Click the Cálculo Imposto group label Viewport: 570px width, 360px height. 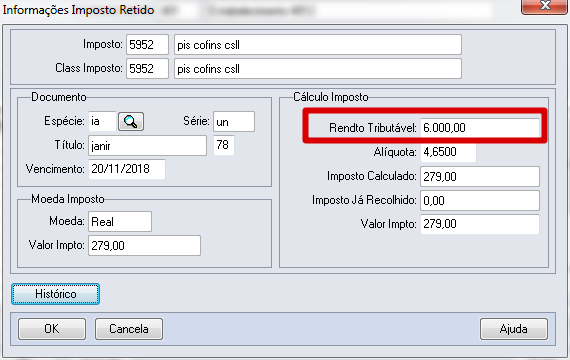[331, 97]
